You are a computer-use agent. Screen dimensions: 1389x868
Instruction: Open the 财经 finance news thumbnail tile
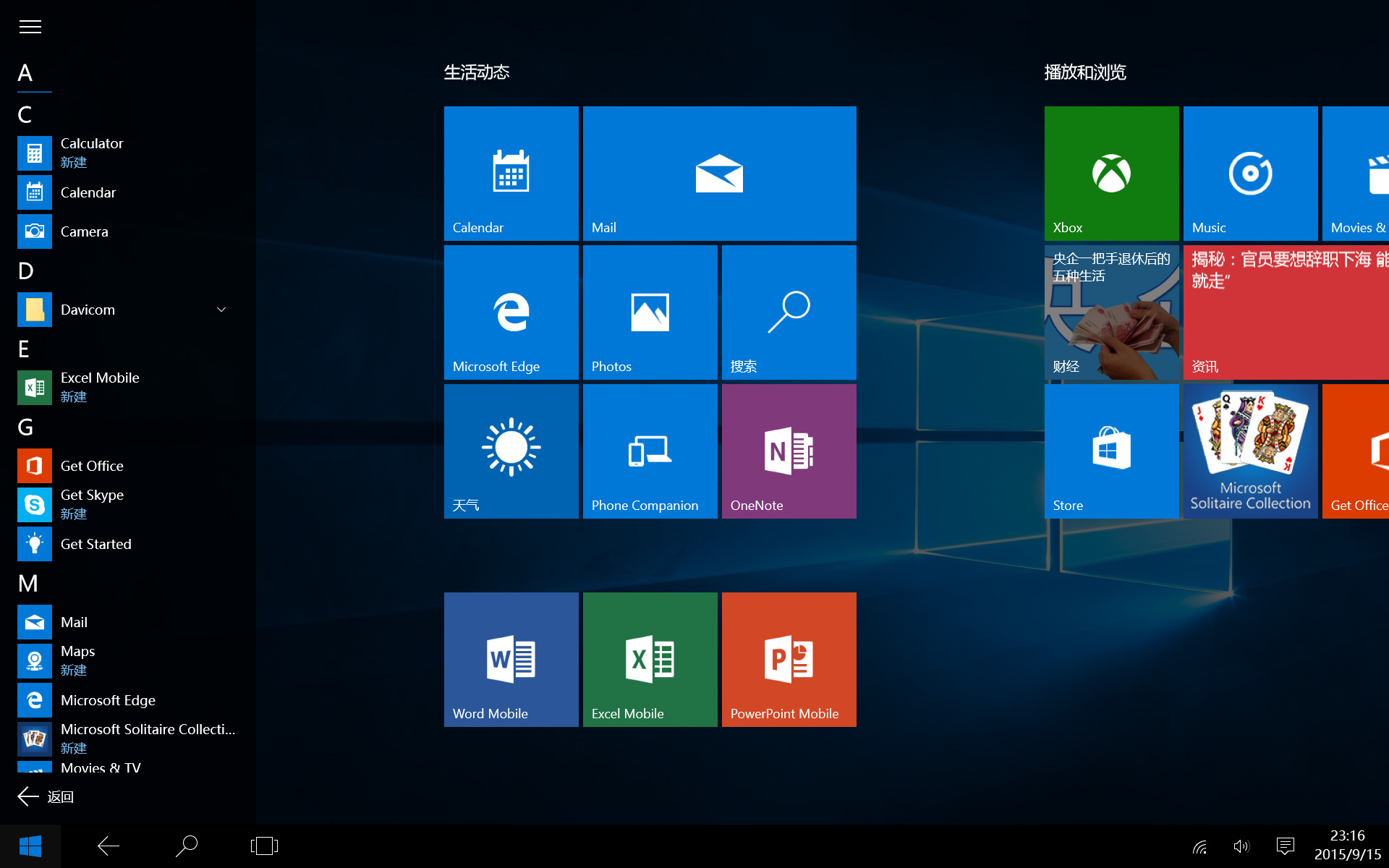tap(1111, 312)
